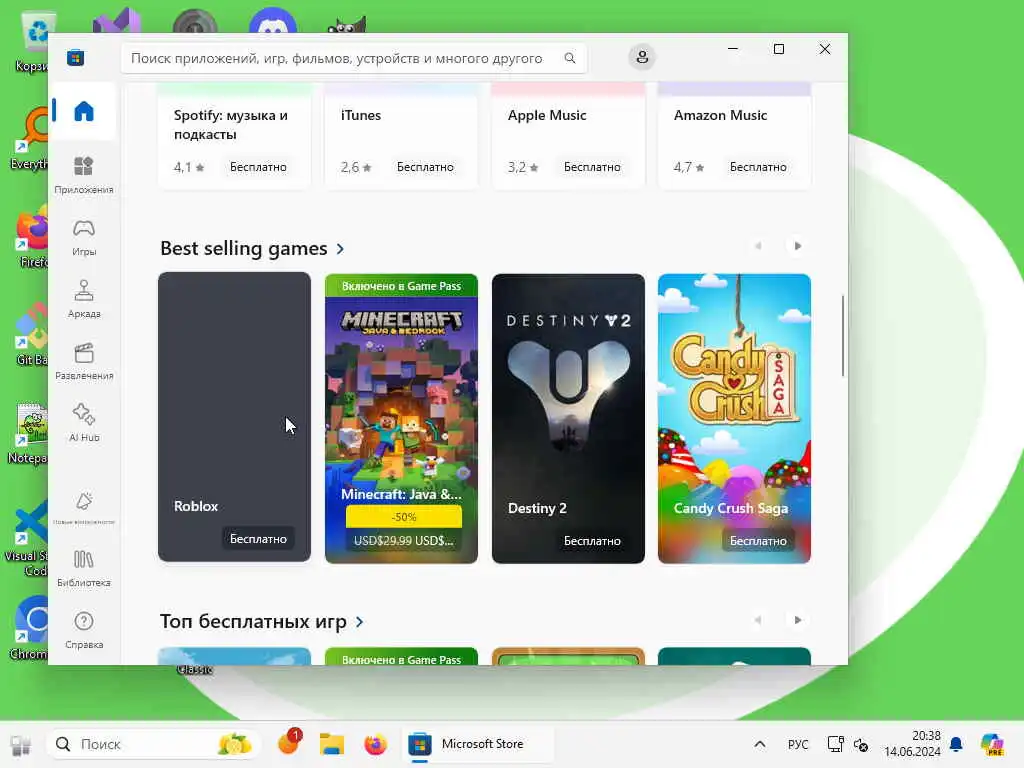1024x768 pixels.
Task: Open the Игры section
Action: click(84, 237)
